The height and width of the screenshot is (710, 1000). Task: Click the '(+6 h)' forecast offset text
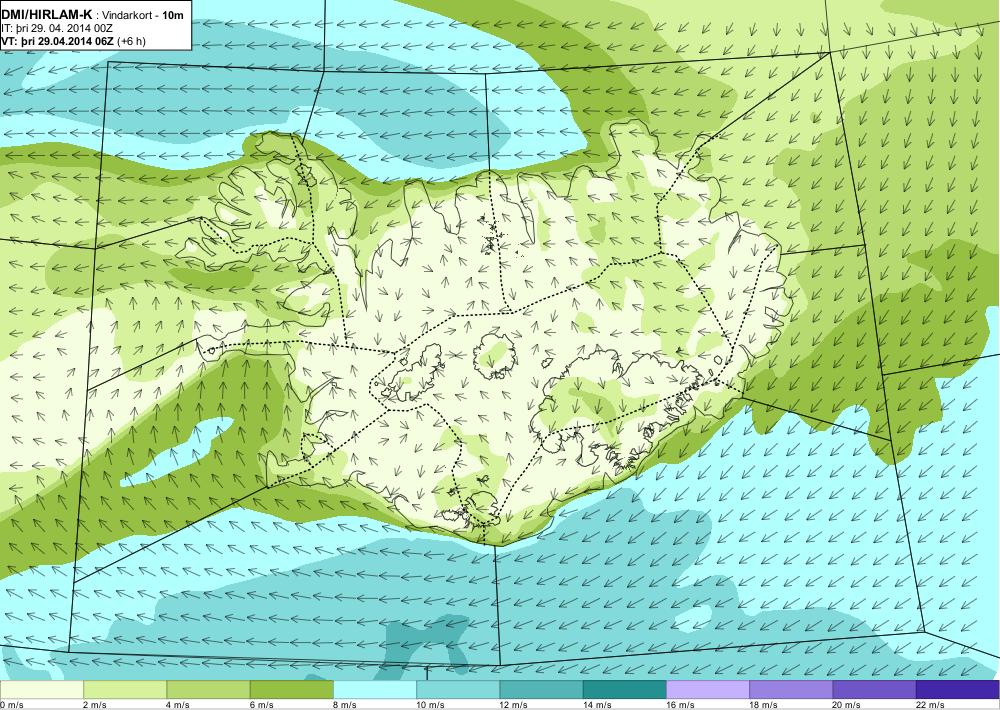click(x=131, y=41)
